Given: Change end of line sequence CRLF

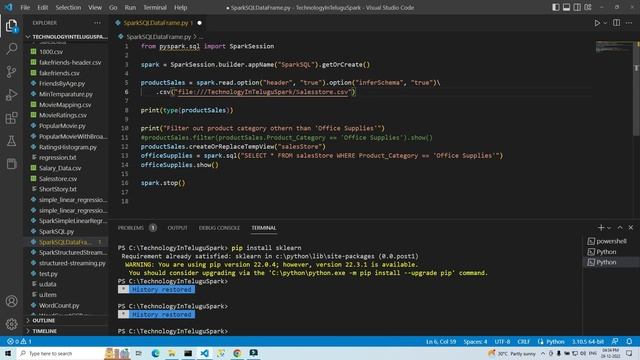Looking at the screenshot, I should [523, 342].
